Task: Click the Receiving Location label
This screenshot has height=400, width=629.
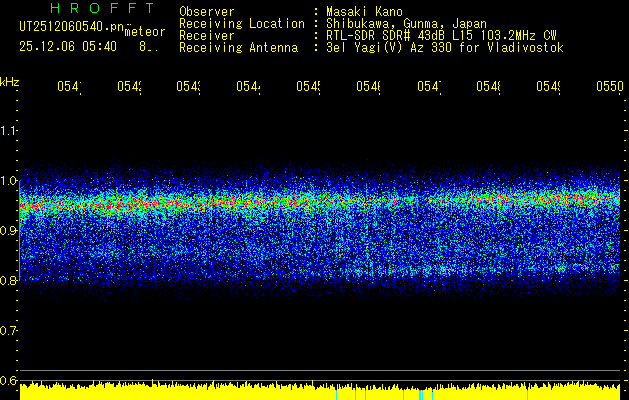Action: click(x=242, y=24)
